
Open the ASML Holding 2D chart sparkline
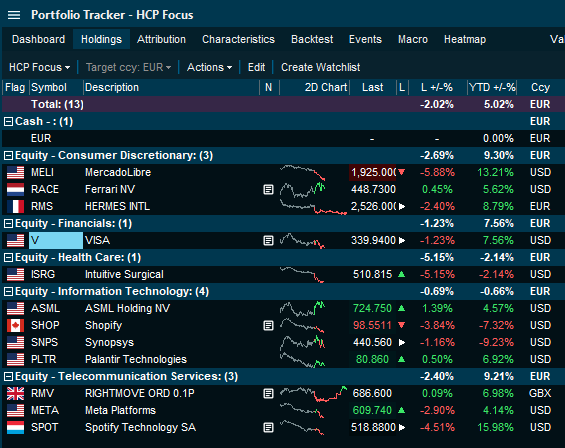pos(303,309)
